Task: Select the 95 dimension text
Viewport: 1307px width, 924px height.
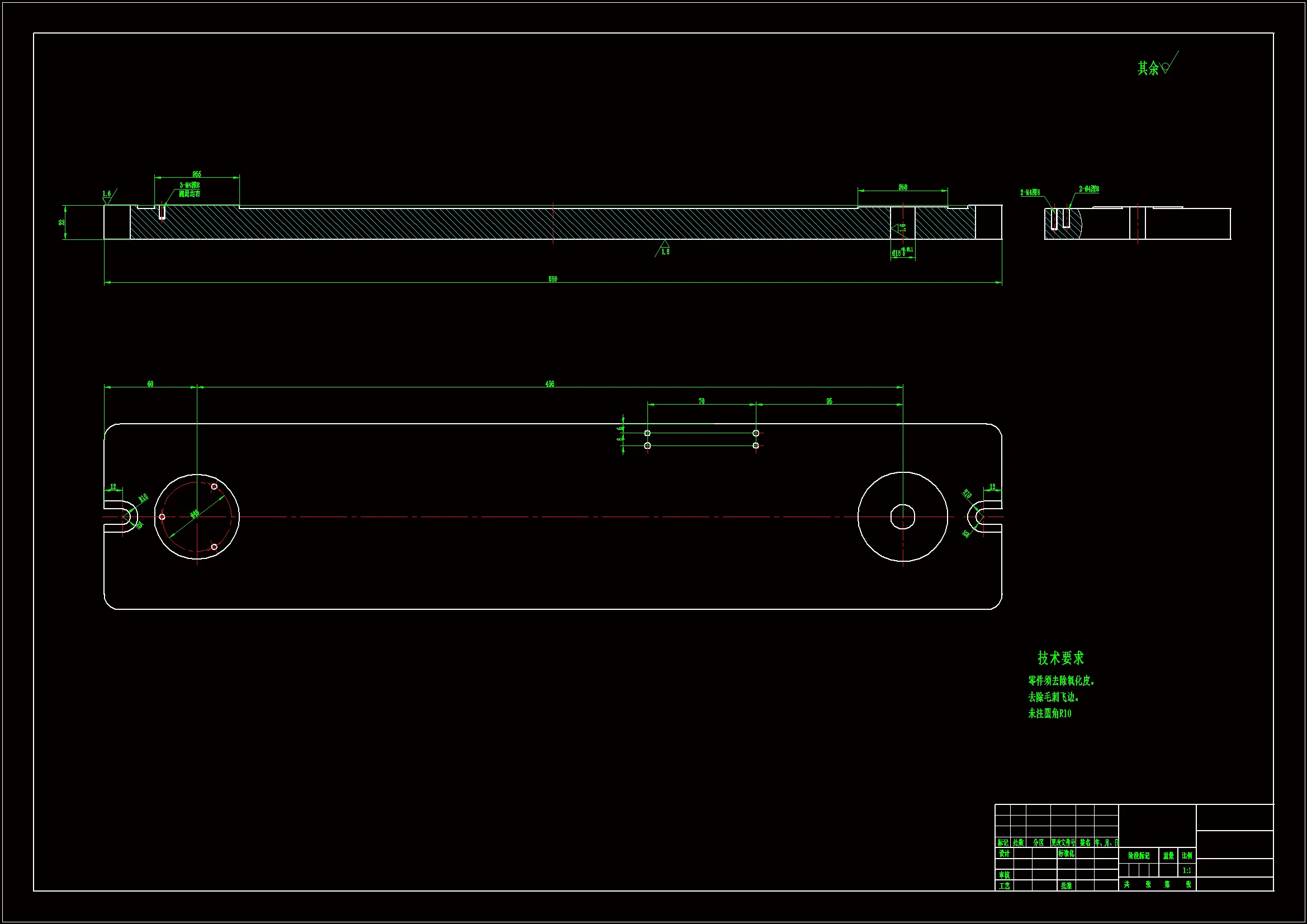Action: (829, 401)
